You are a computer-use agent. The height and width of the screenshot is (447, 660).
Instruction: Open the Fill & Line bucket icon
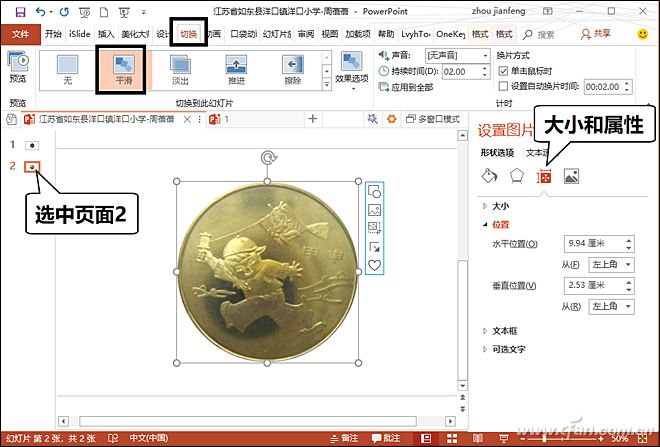(x=489, y=176)
